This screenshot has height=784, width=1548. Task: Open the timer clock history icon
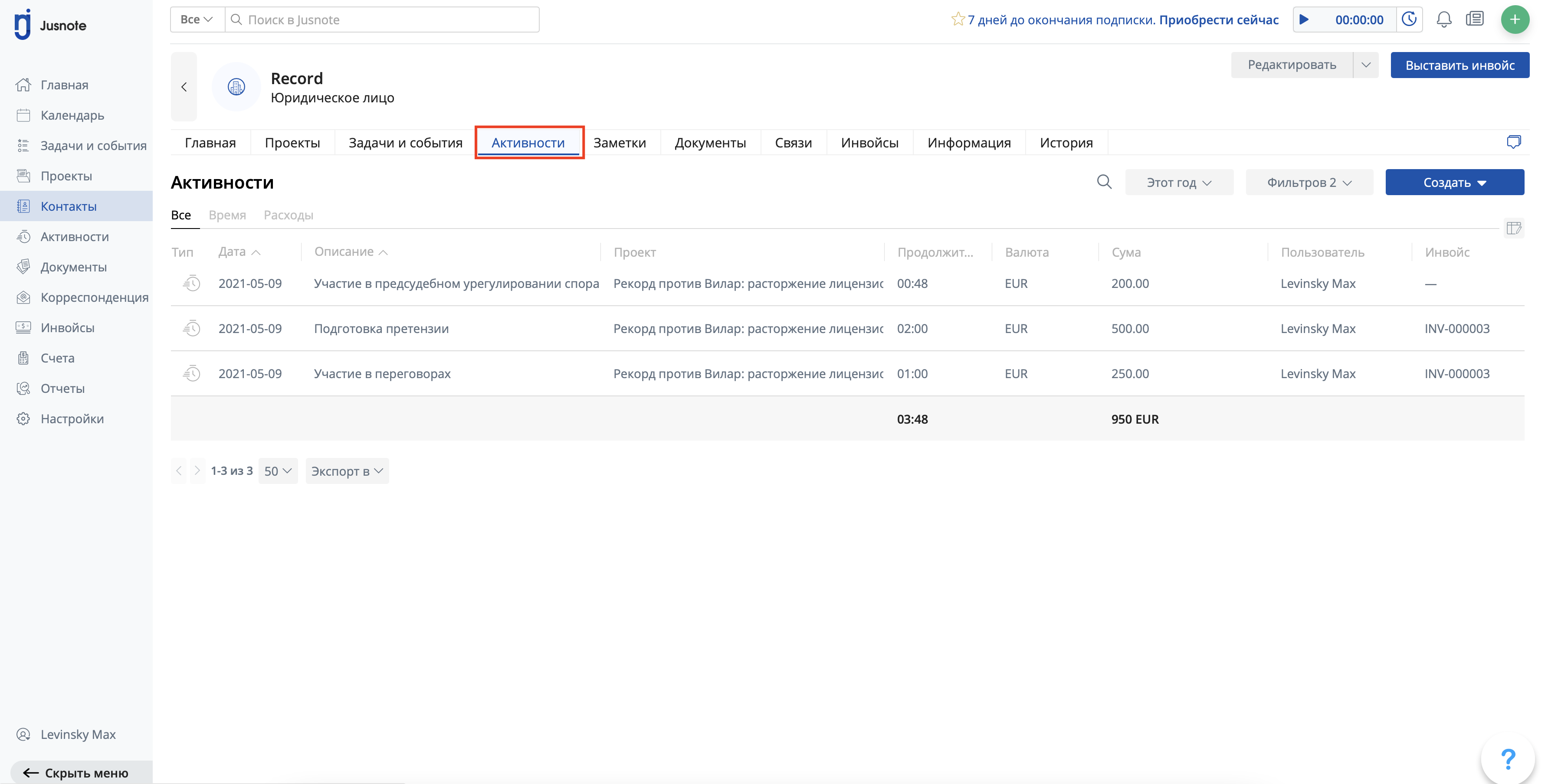[1409, 20]
